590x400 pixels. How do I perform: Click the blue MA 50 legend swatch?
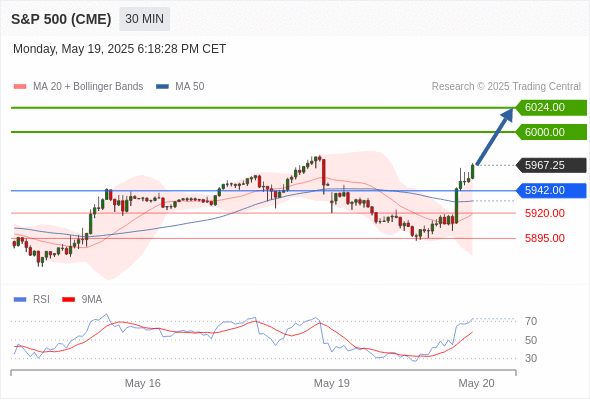[x=162, y=87]
